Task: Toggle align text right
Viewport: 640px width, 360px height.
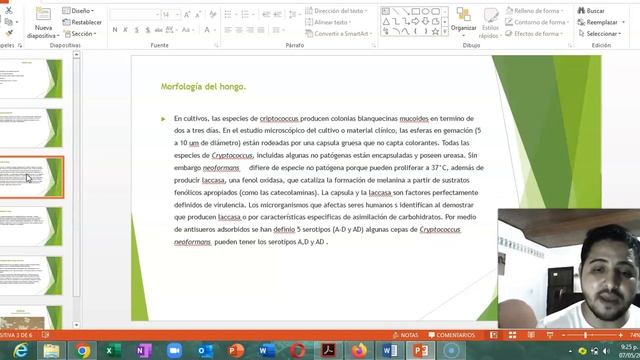Action: point(250,30)
